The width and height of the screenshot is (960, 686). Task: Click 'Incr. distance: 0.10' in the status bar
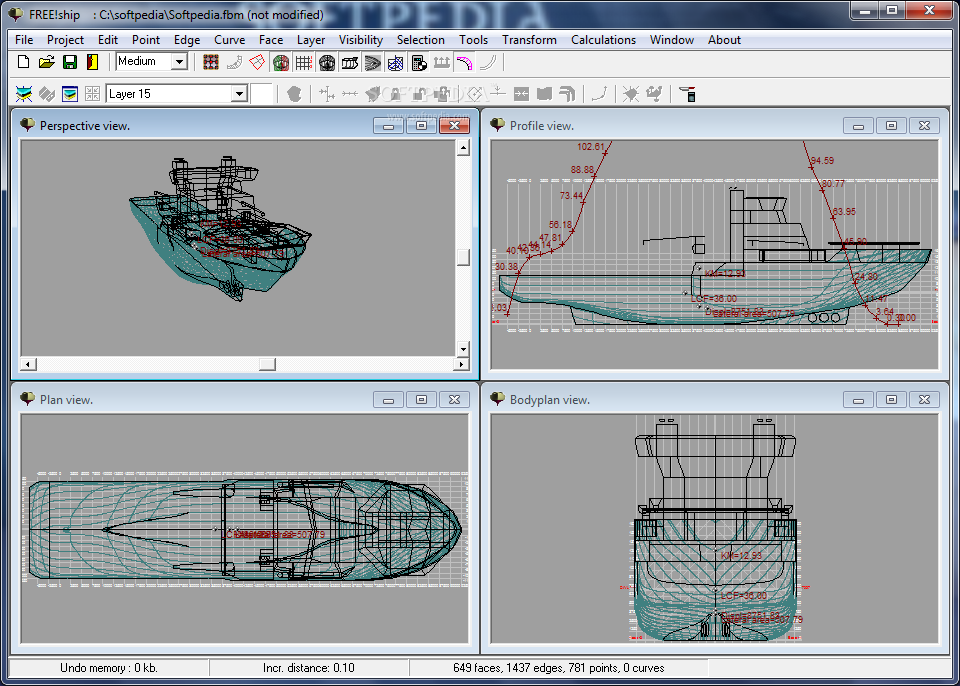click(x=309, y=668)
